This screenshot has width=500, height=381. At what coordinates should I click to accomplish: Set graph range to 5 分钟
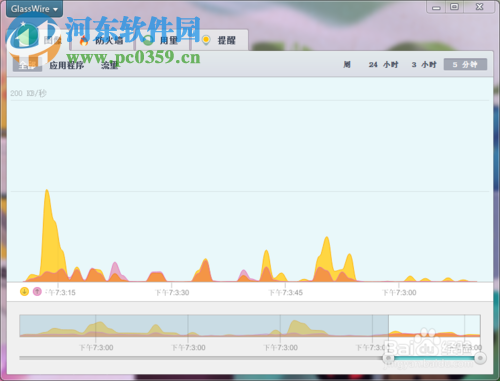tap(465, 64)
